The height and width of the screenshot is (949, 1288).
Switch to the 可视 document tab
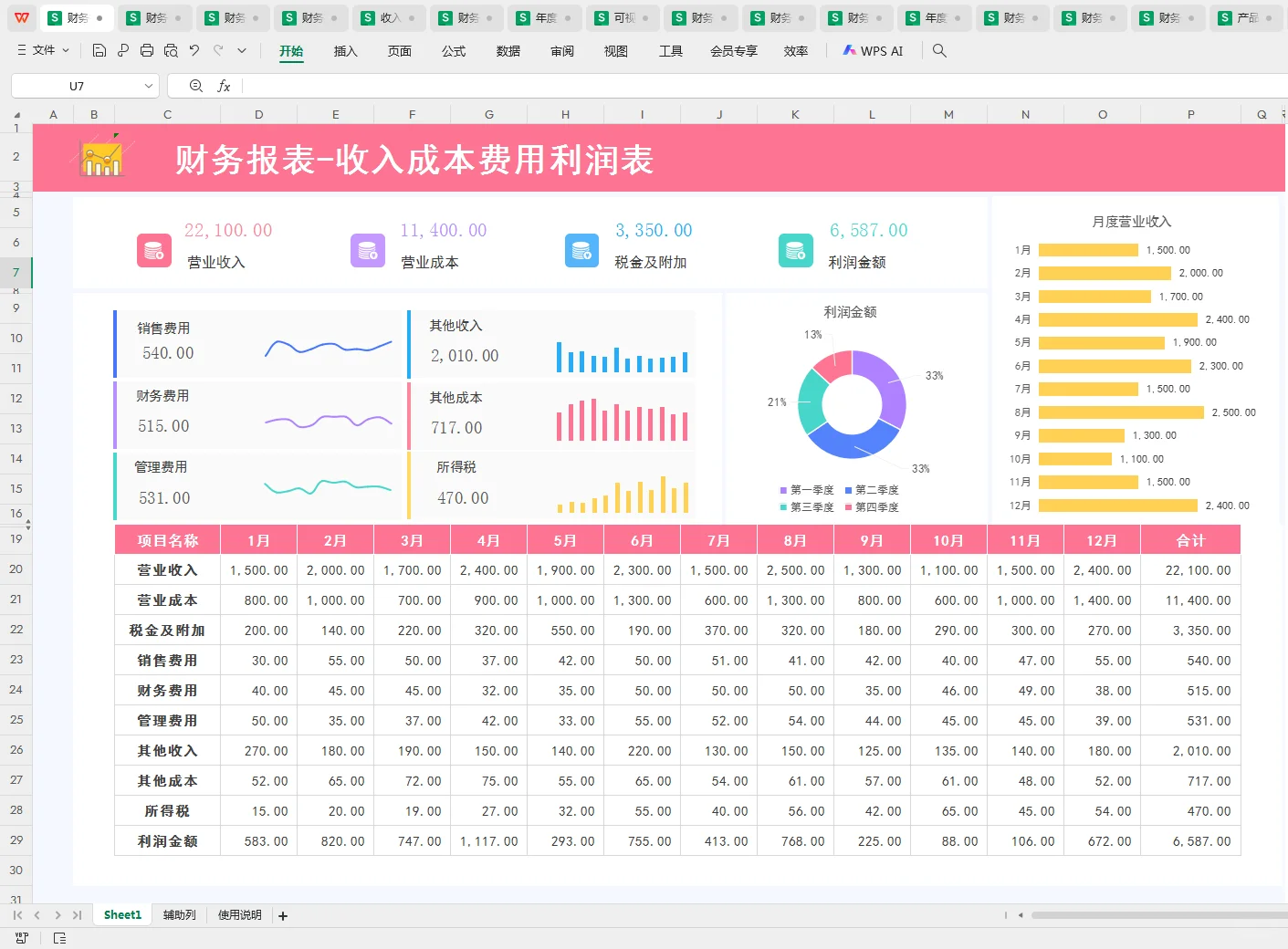pyautogui.click(x=624, y=17)
